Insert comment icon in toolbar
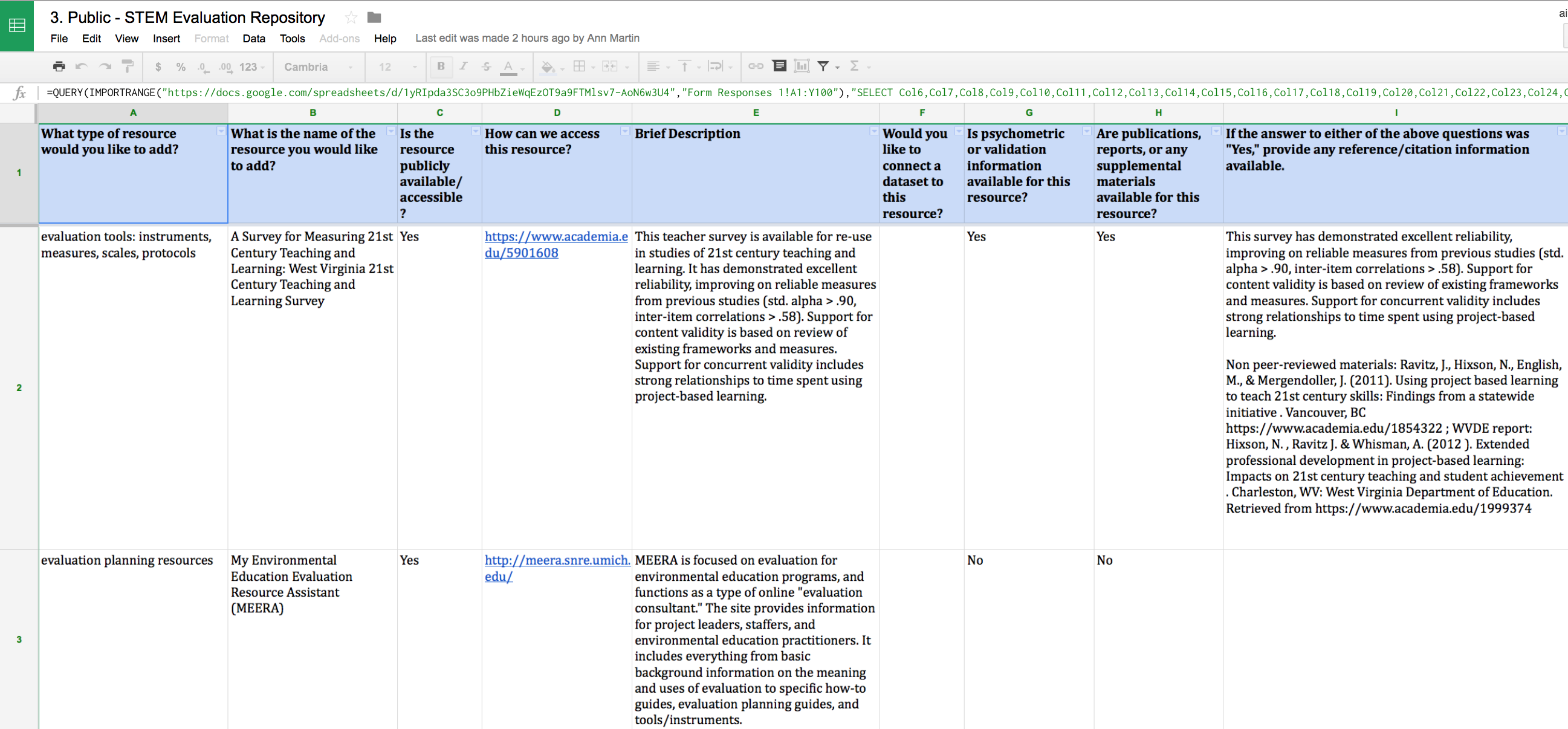Image resolution: width=1568 pixels, height=729 pixels. point(779,66)
